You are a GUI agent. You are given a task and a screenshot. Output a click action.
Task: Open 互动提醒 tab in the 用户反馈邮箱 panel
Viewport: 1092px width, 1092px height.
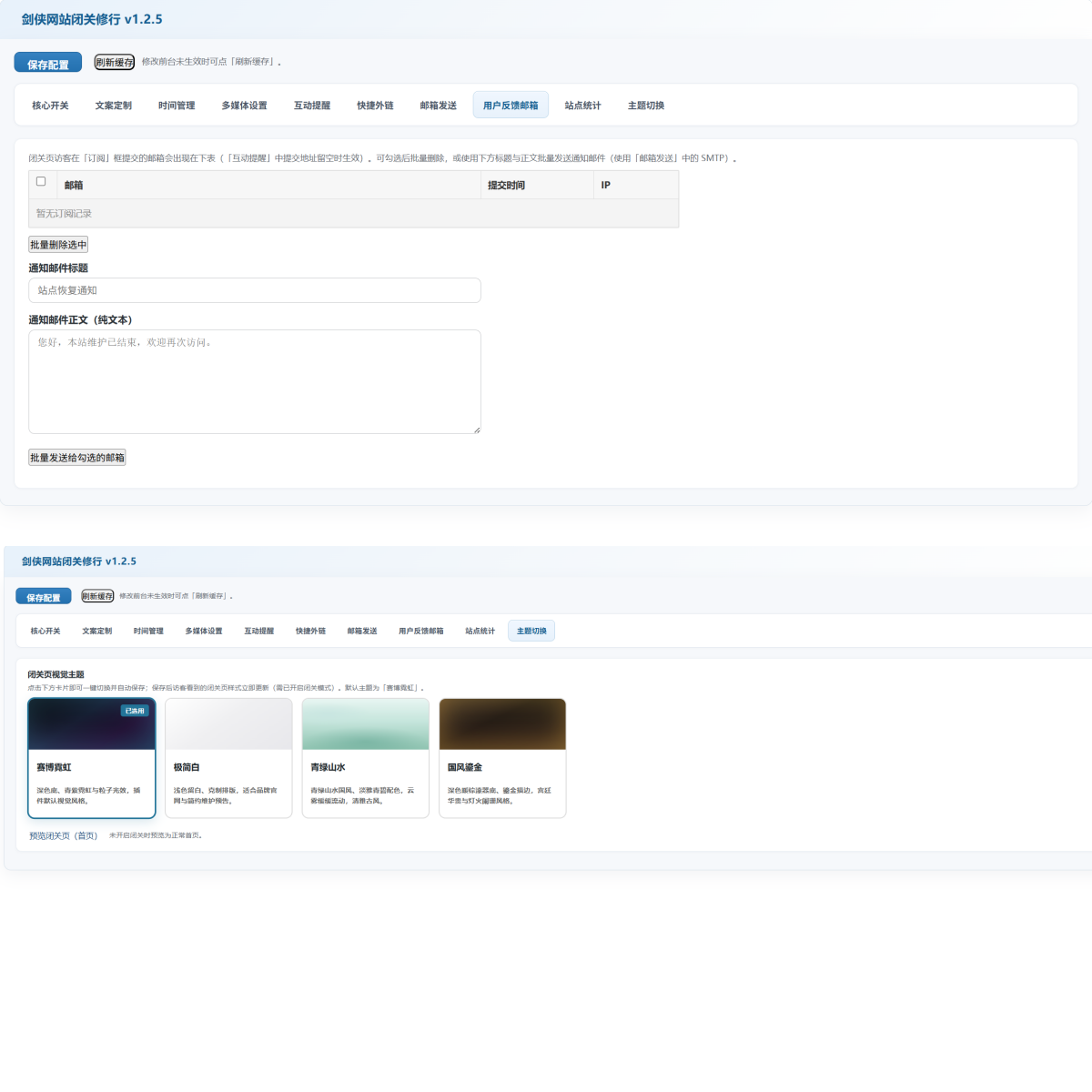coord(312,106)
